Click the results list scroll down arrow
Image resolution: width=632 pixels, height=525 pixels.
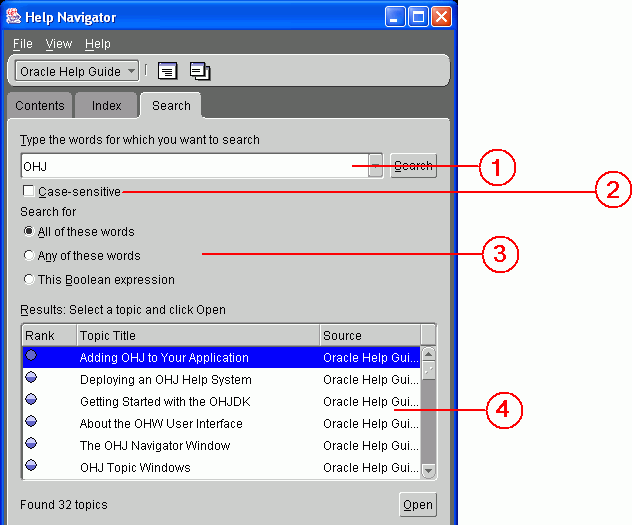[428, 470]
